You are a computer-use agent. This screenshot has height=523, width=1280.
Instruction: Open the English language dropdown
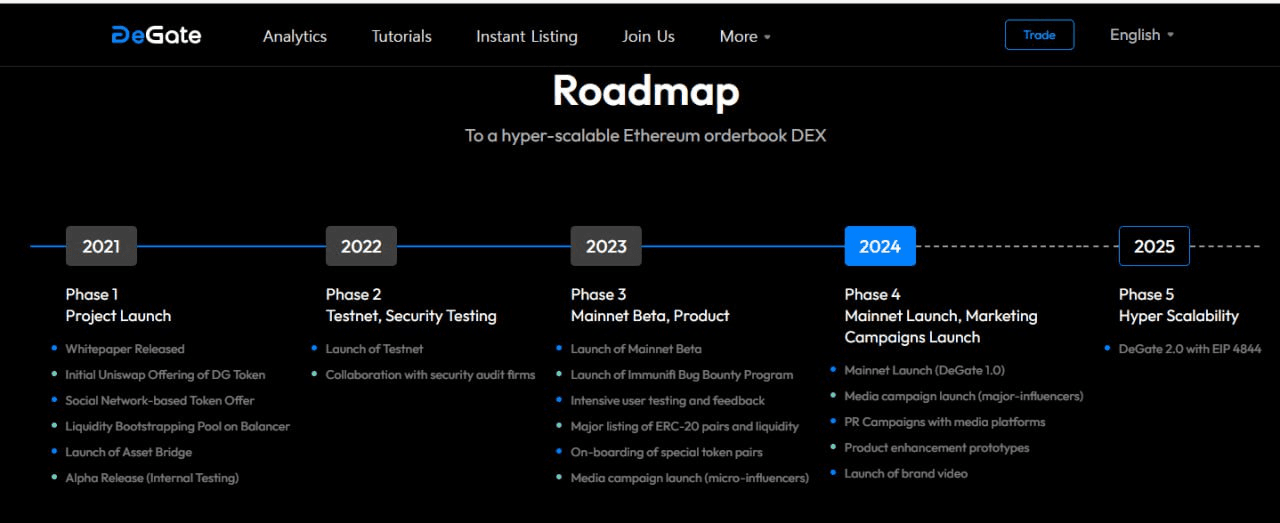(x=1141, y=35)
